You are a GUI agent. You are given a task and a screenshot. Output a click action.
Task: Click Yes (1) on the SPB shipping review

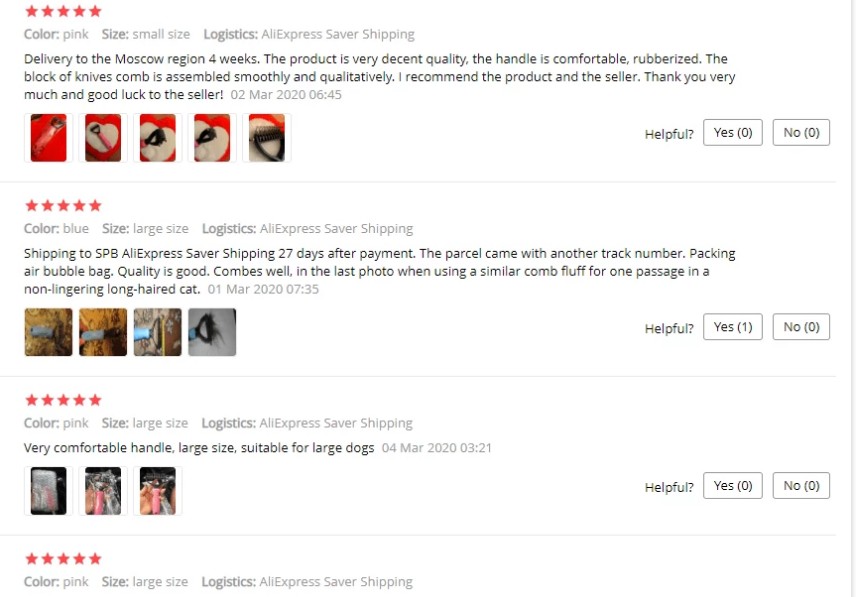[733, 327]
